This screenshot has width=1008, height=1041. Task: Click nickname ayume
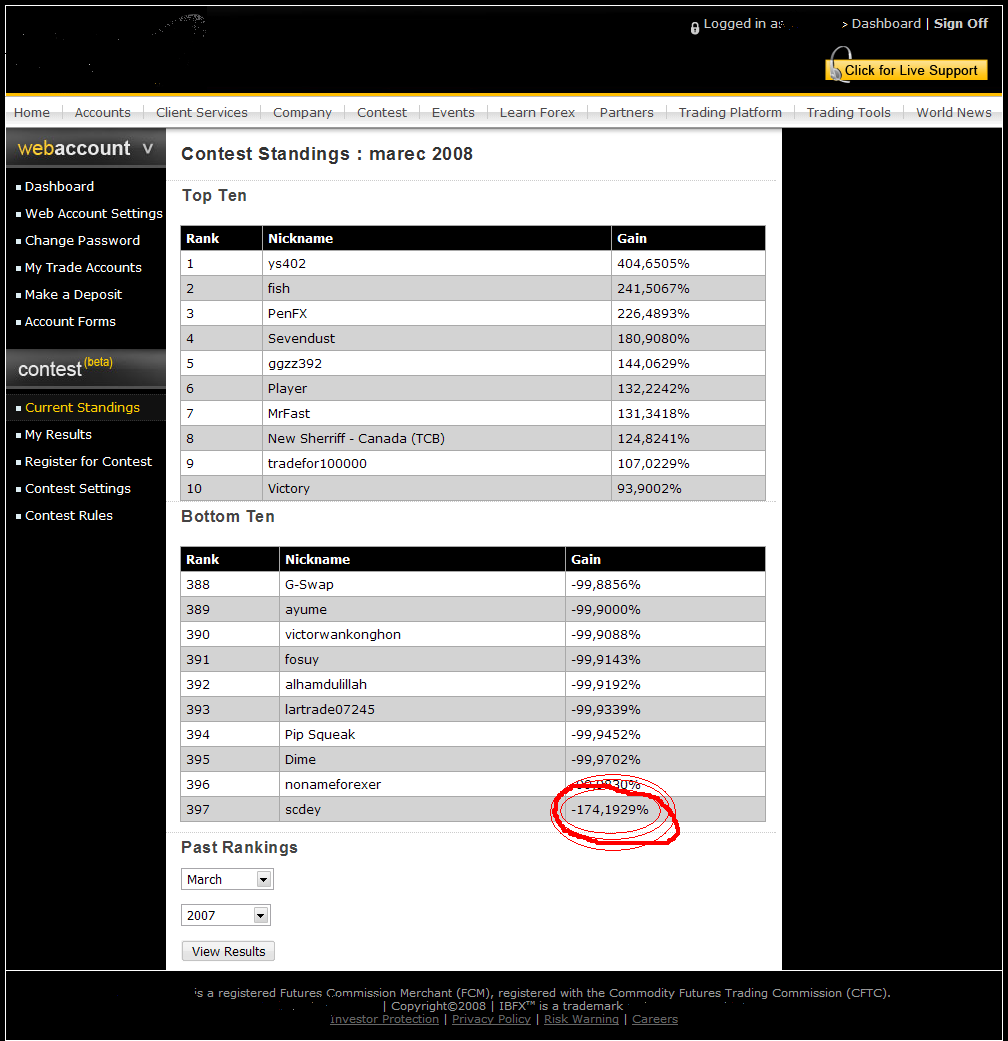pyautogui.click(x=306, y=609)
